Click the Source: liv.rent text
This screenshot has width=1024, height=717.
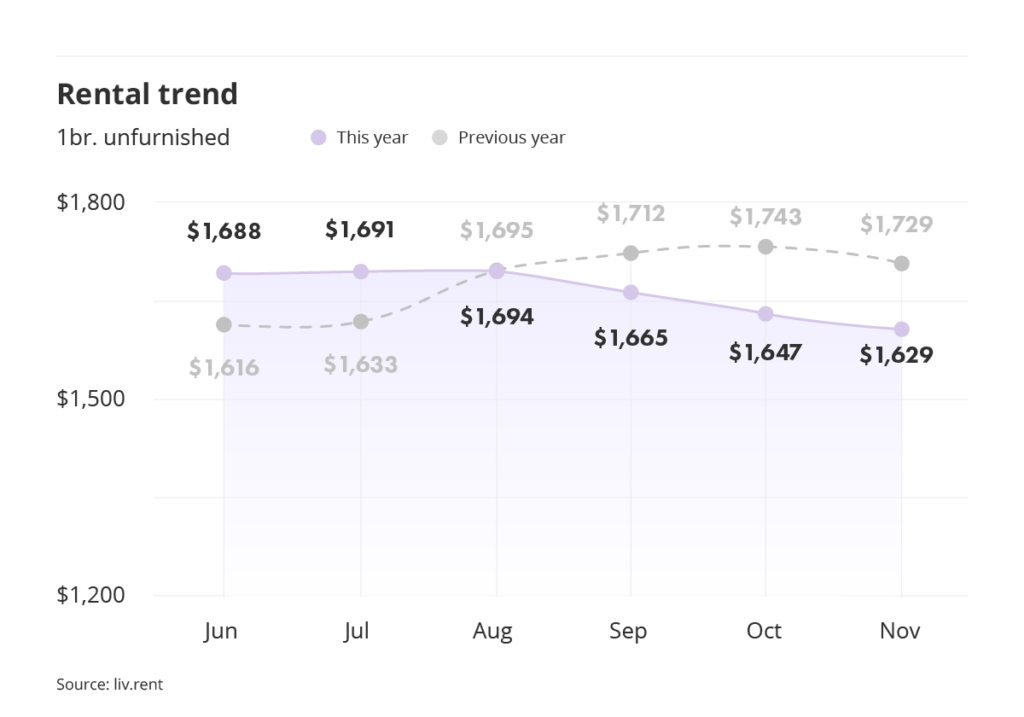click(109, 685)
